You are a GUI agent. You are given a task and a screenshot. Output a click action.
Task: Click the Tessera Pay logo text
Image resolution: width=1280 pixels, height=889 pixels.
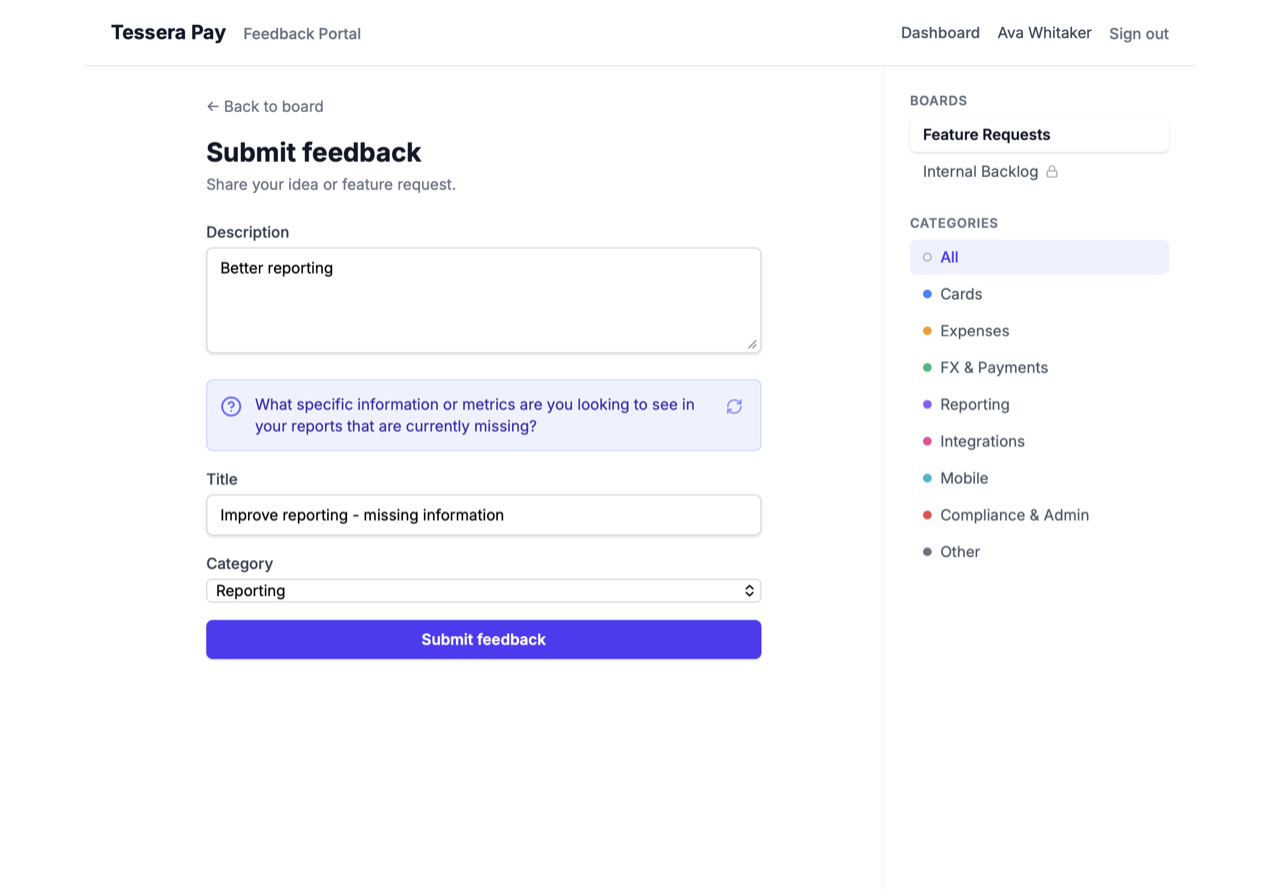pos(168,33)
